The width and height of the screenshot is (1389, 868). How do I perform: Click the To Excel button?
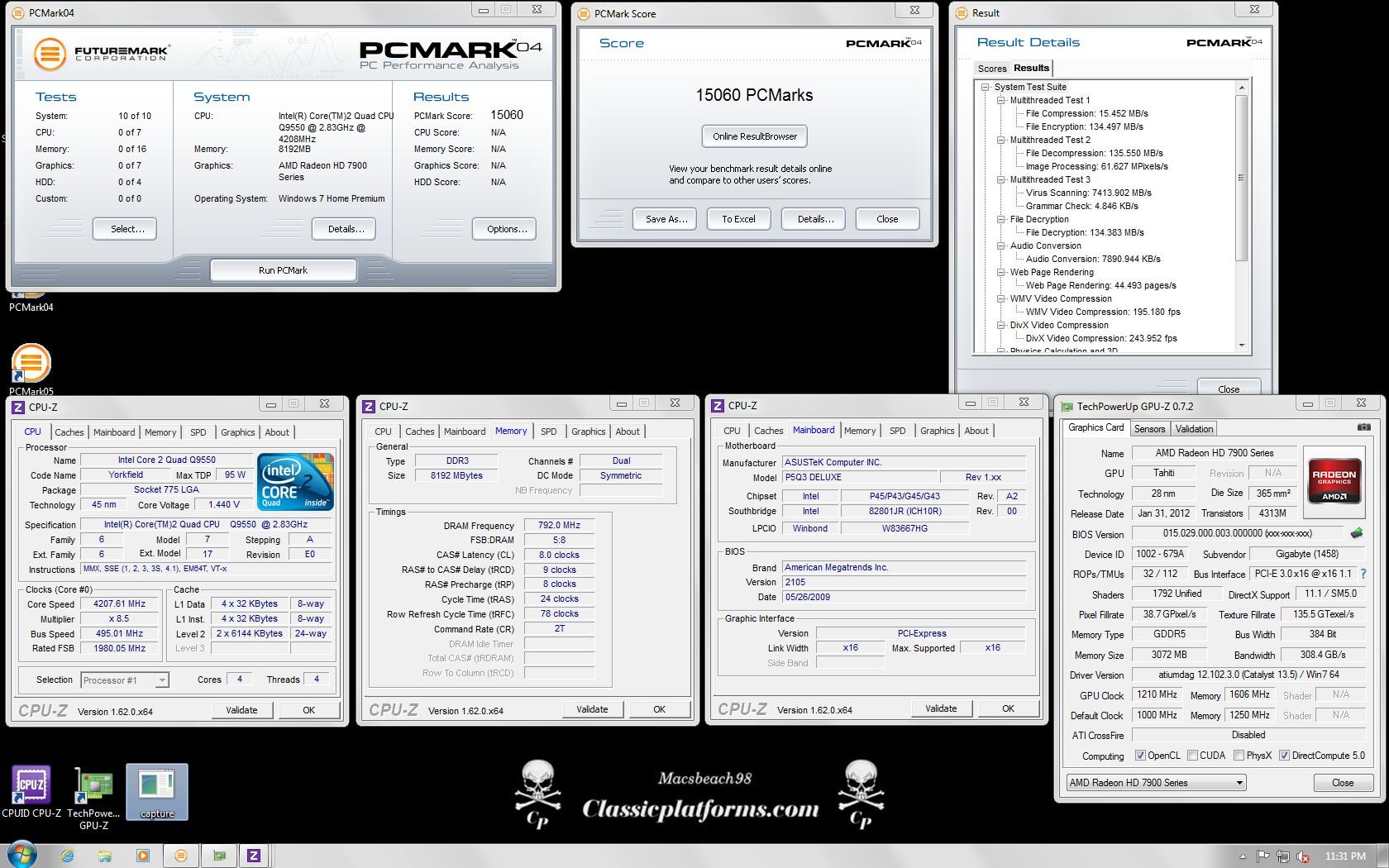tap(738, 219)
